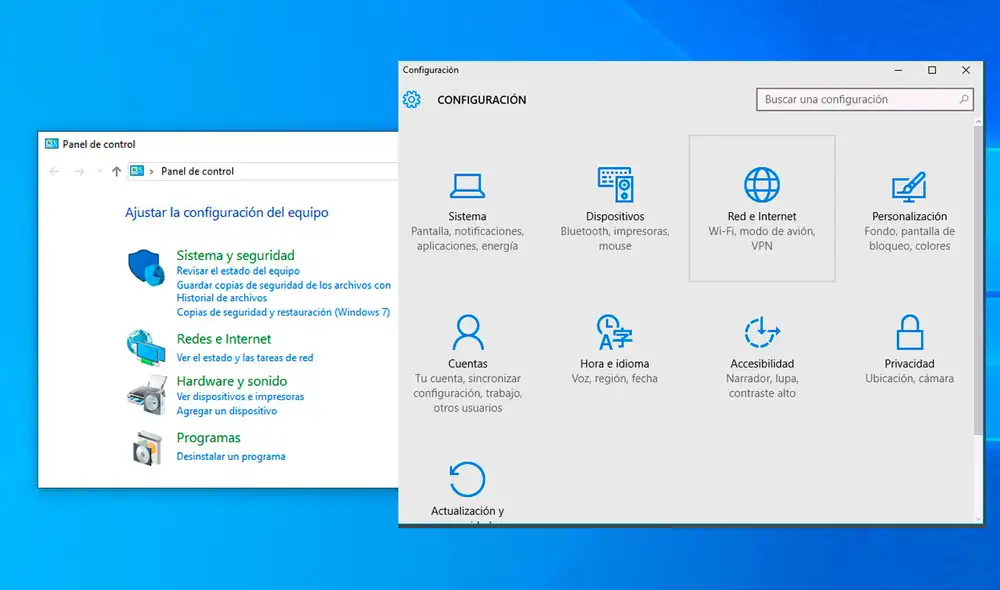Click the search magnifier in the settings search box

(x=962, y=99)
